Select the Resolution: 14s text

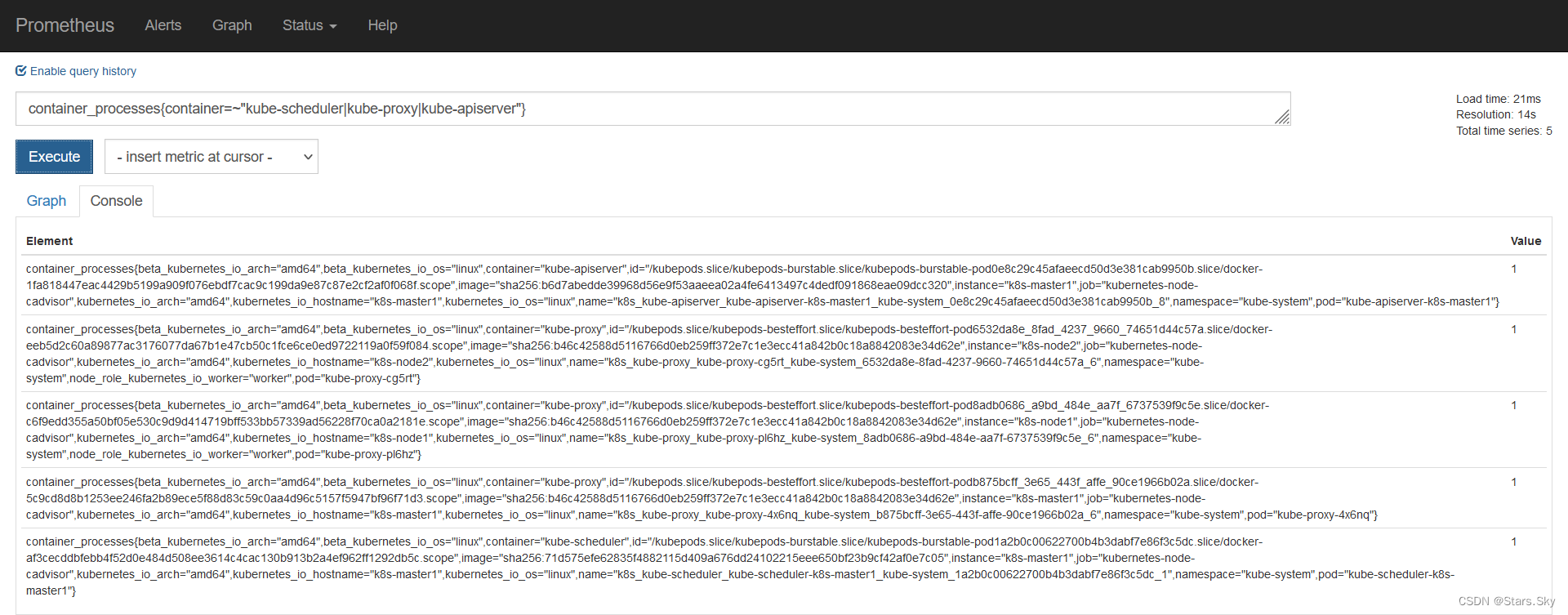pyautogui.click(x=1495, y=114)
